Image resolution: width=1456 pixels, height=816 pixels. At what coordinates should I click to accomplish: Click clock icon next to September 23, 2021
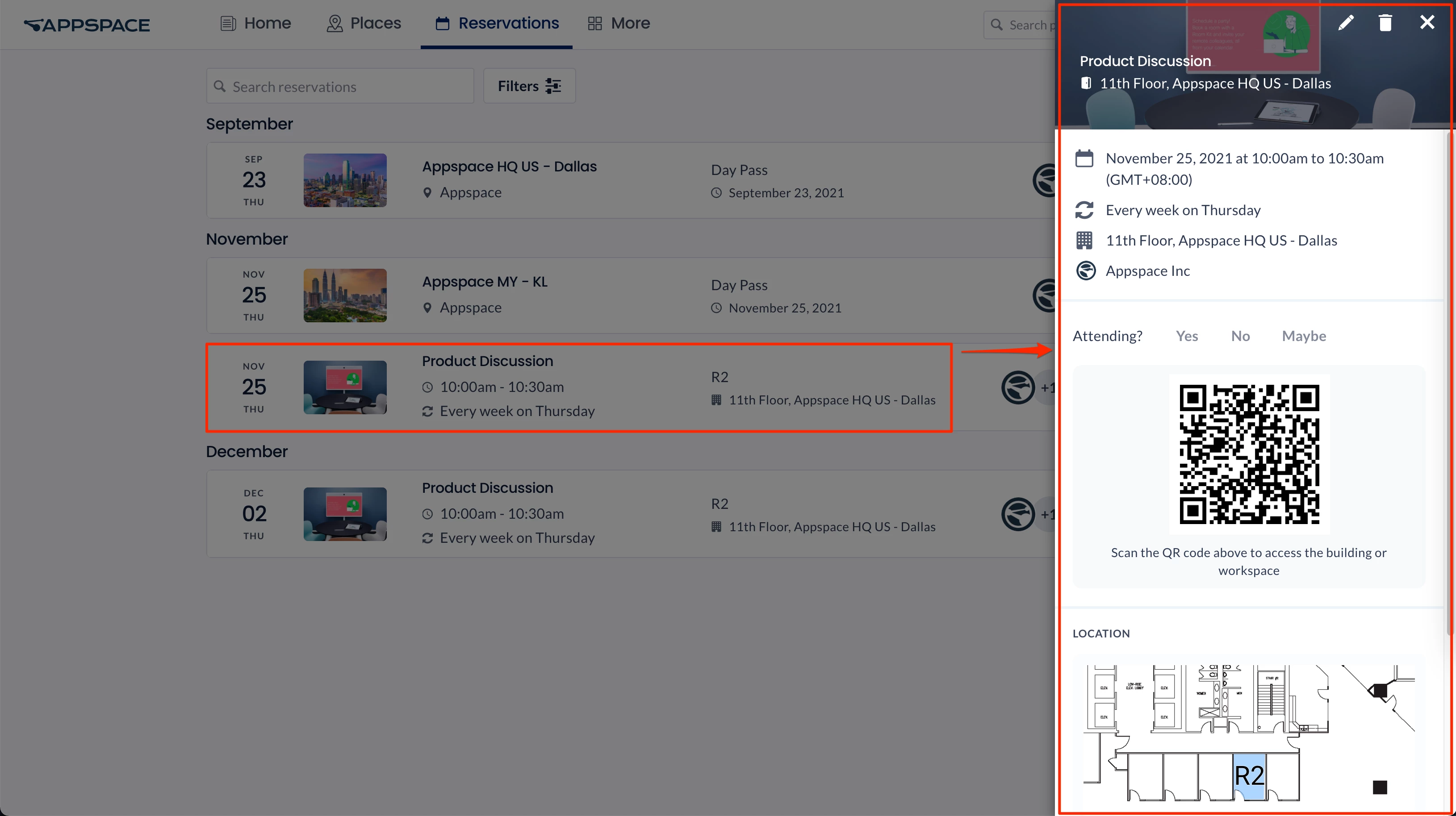click(716, 193)
